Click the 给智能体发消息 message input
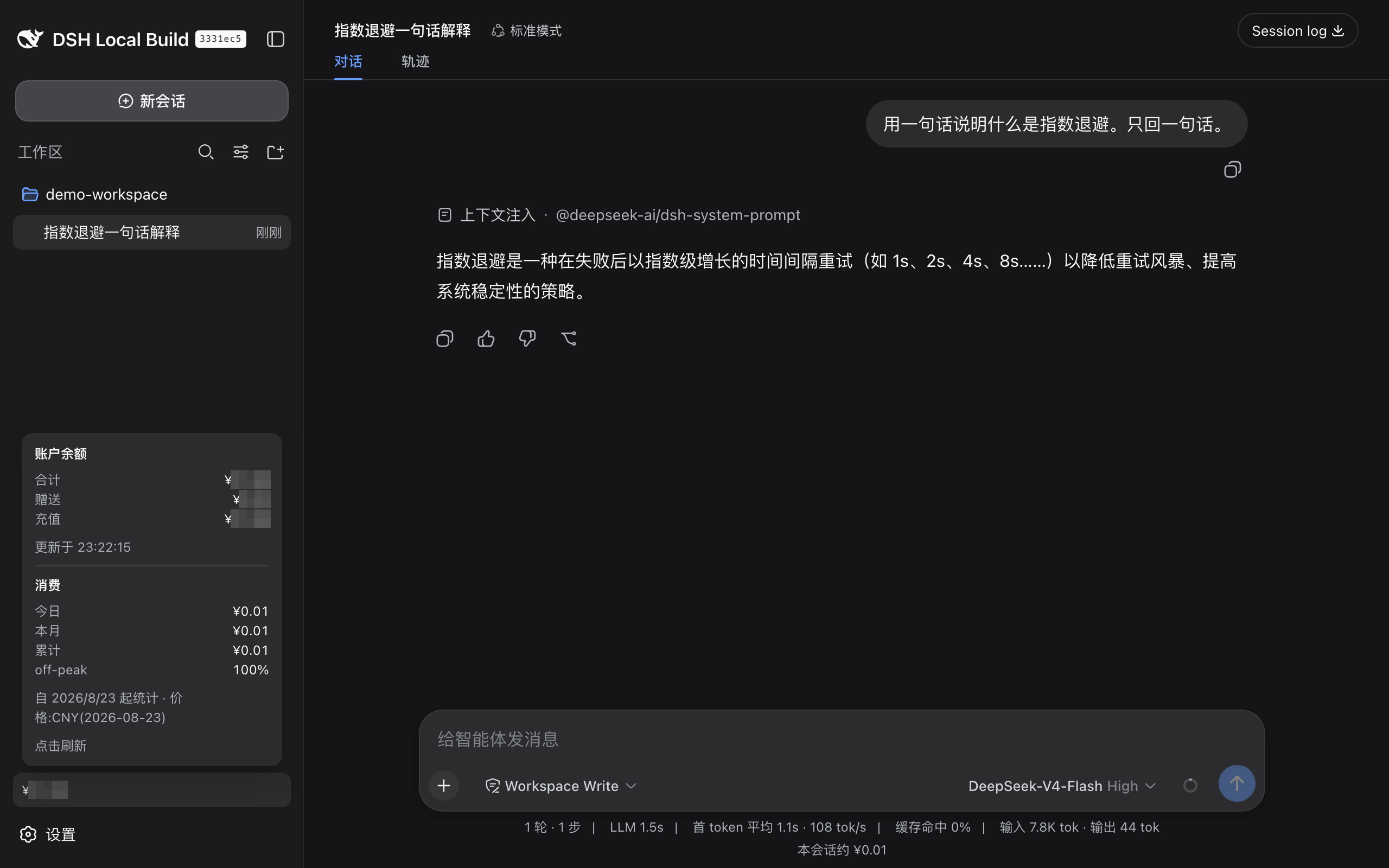The height and width of the screenshot is (868, 1389). [x=842, y=739]
